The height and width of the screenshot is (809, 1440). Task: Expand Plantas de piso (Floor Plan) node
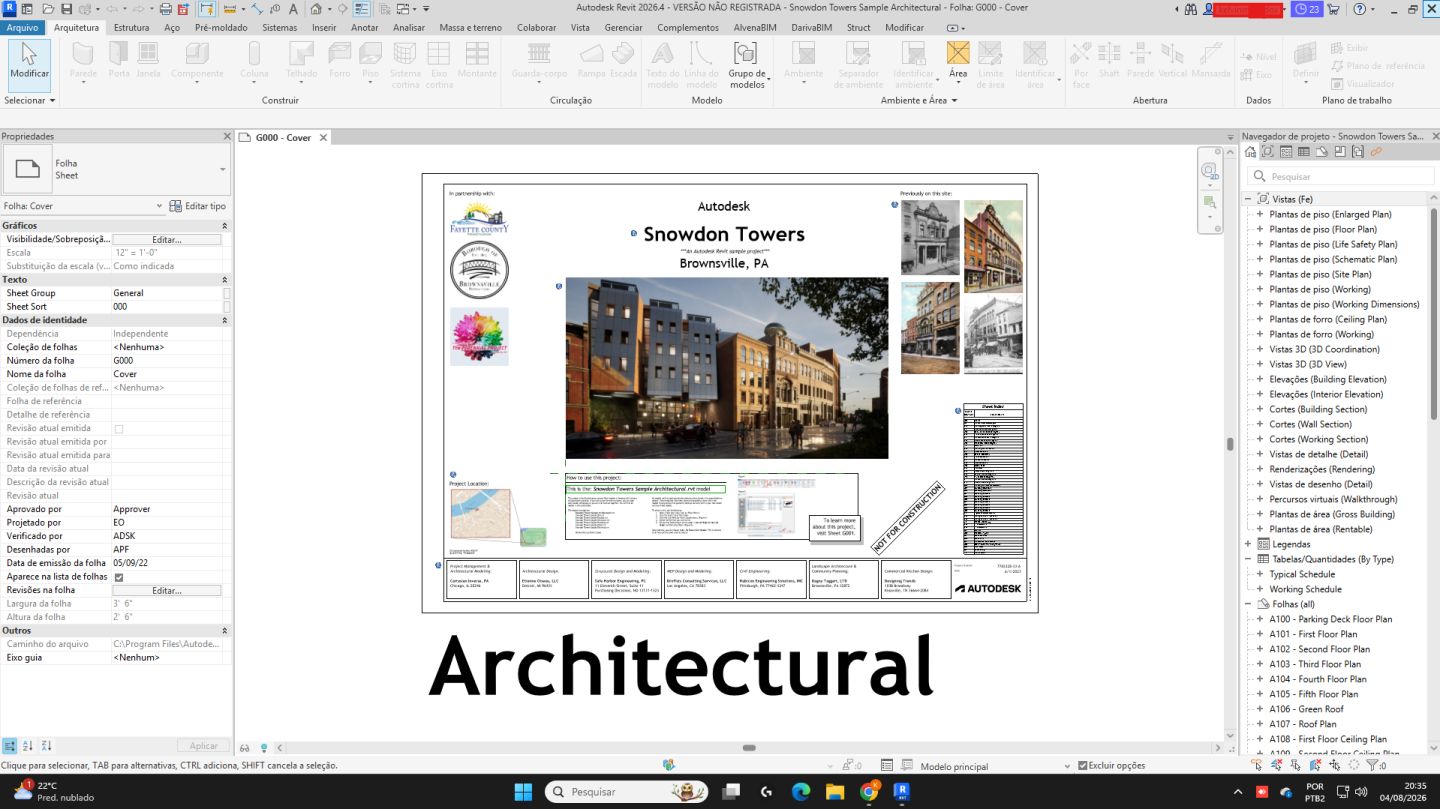pos(1260,229)
